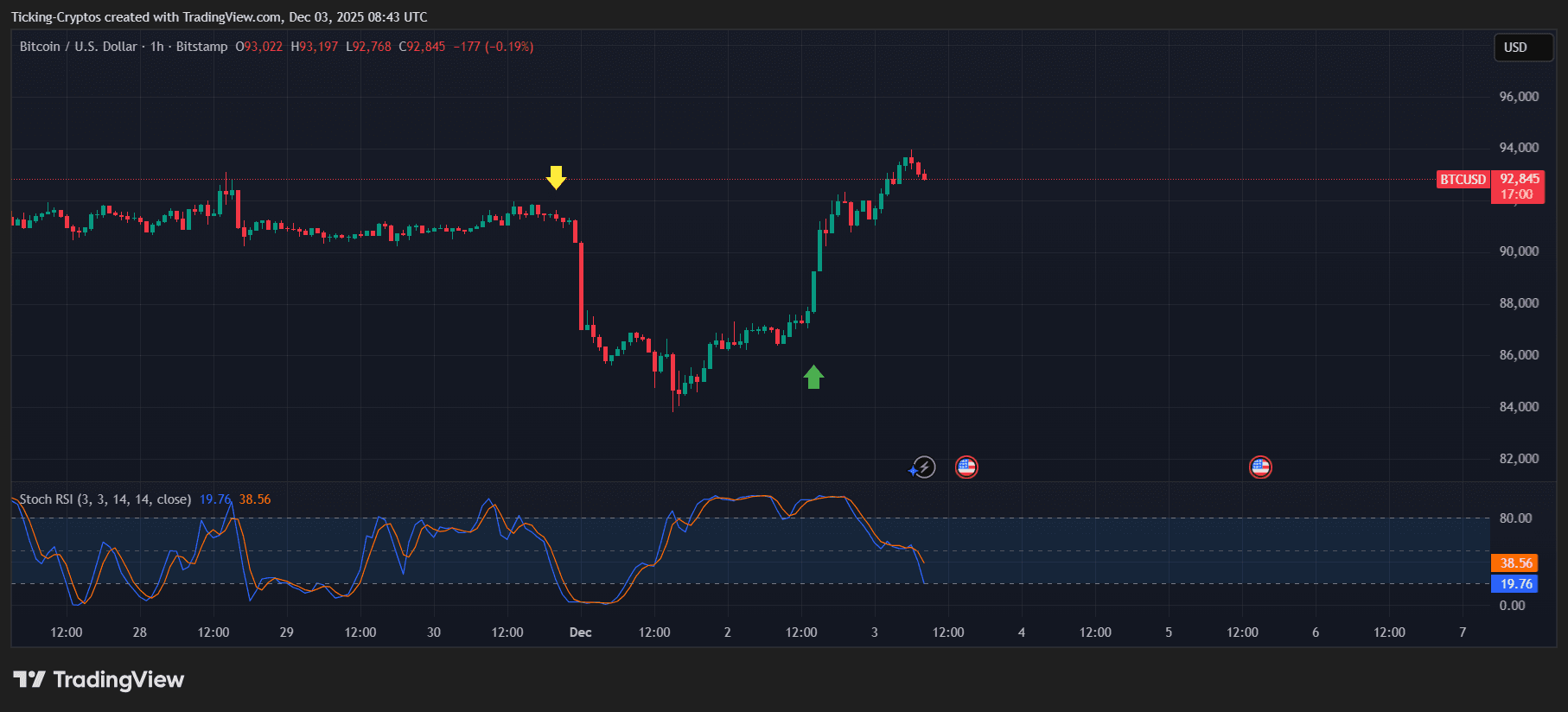
Task: Click the blue 19.76 scale label
Action: pyautogui.click(x=1515, y=584)
